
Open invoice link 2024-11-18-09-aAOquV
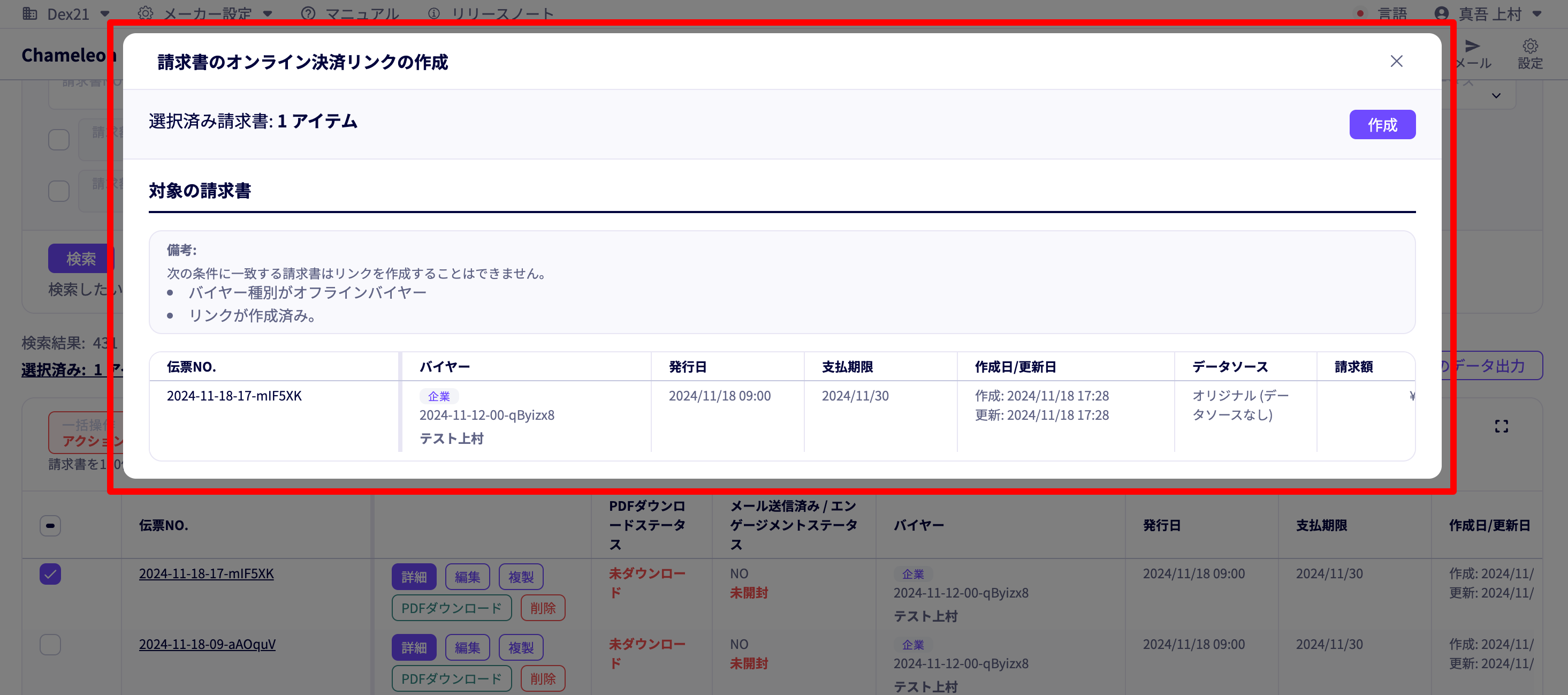[207, 645]
